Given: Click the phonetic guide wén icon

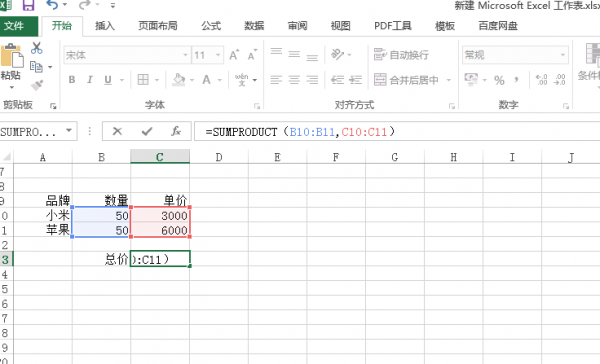Looking at the screenshot, I should tap(242, 80).
